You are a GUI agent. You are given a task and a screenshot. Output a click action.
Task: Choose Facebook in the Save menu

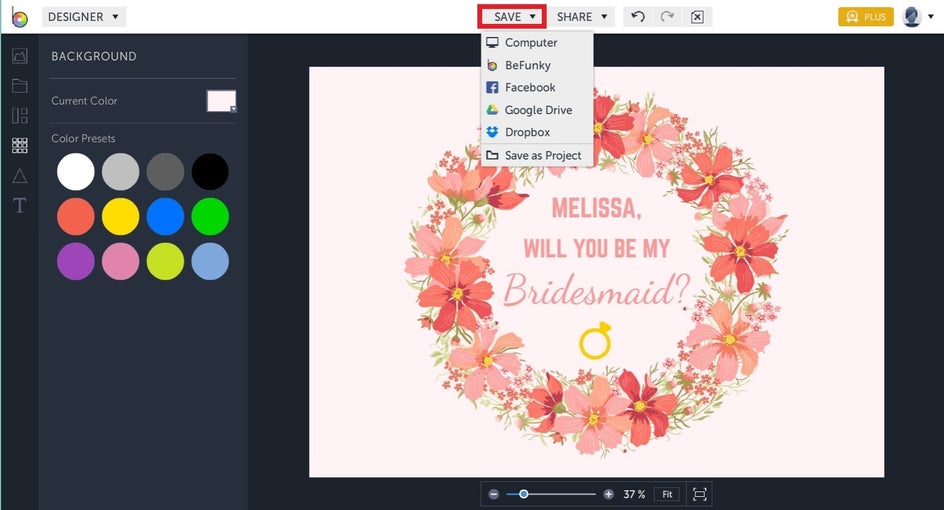coord(537,87)
